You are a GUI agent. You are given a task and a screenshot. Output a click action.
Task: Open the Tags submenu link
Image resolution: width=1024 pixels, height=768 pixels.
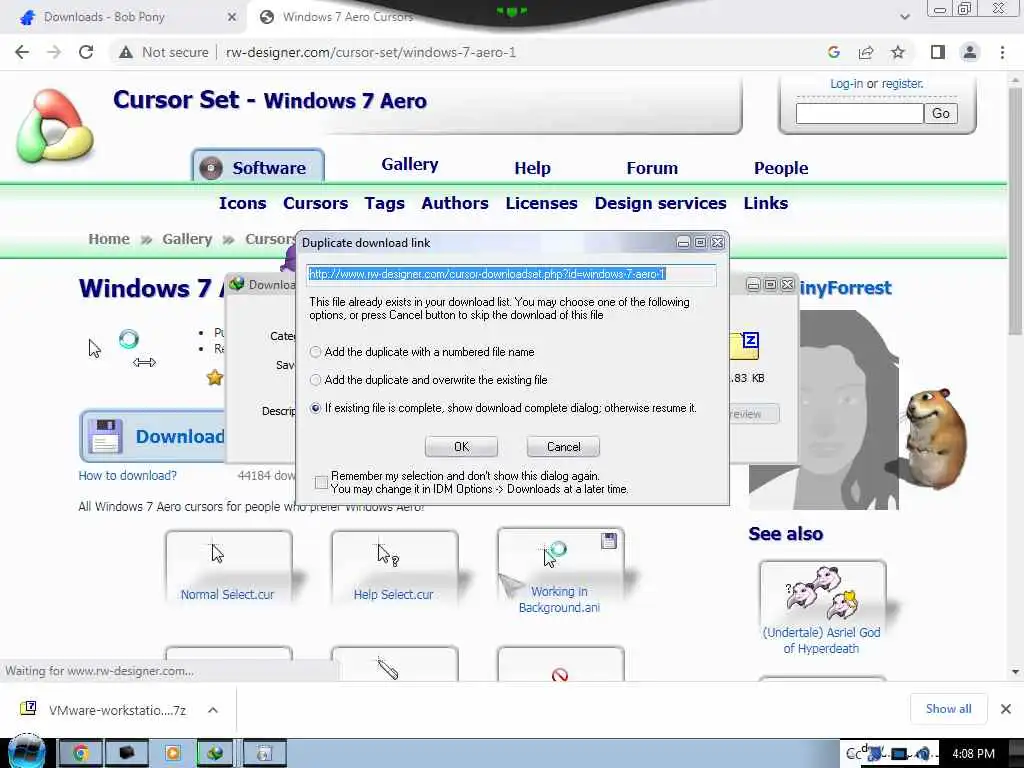(385, 203)
